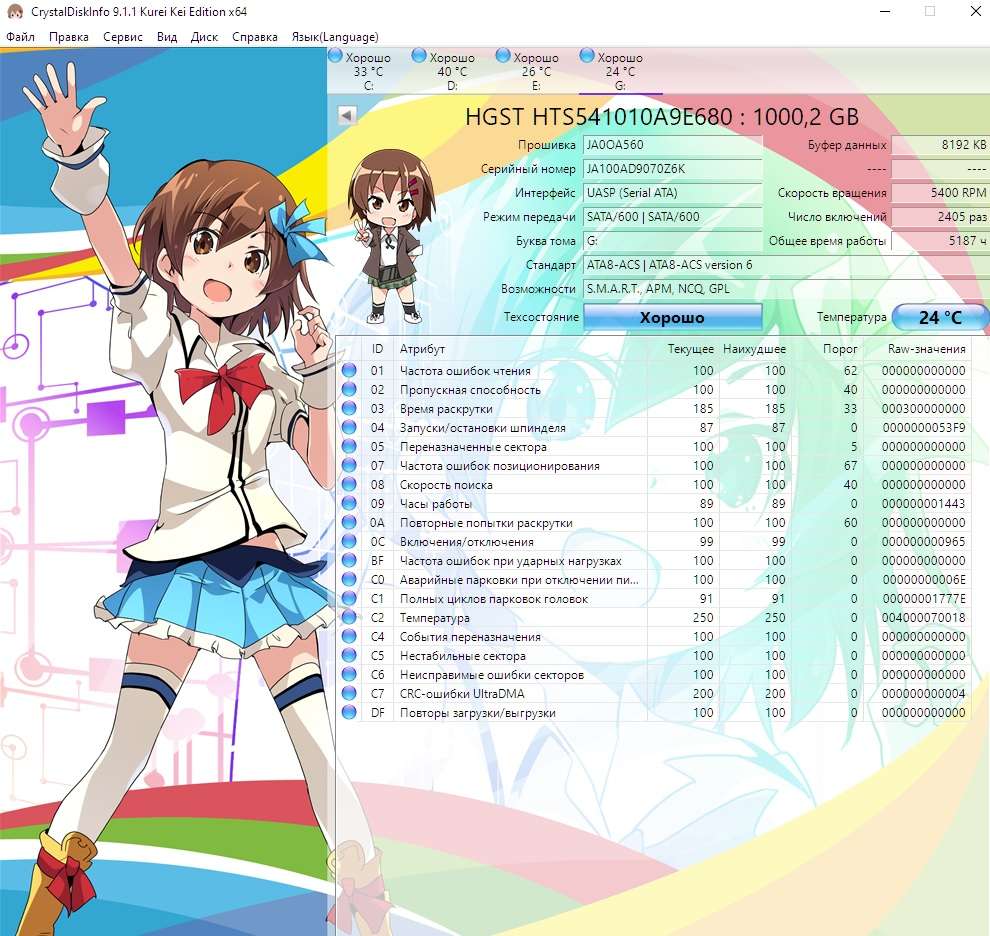Image resolution: width=990 pixels, height=936 pixels.
Task: Open the Файл menu
Action: (20, 37)
